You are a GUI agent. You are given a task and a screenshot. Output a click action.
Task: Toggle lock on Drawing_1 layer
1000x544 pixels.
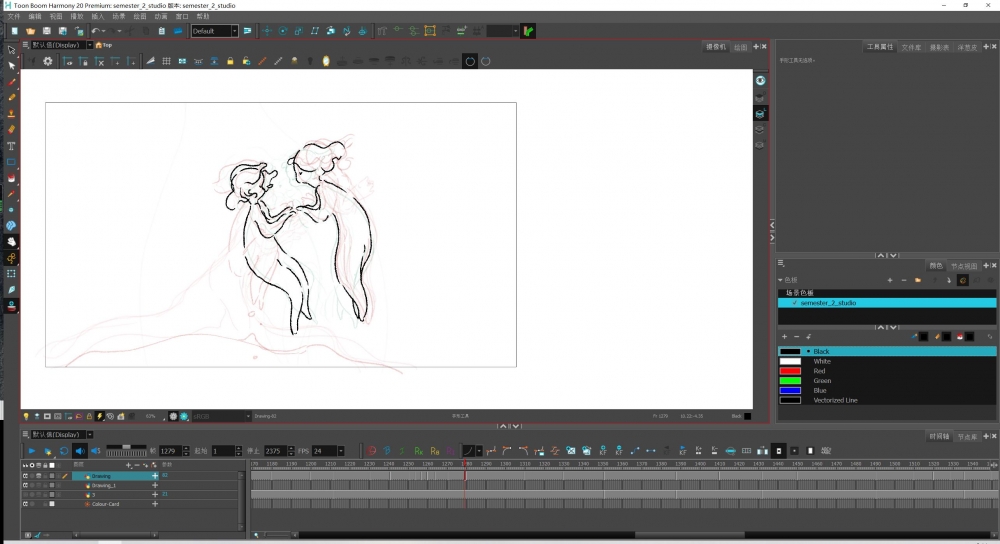tap(45, 485)
